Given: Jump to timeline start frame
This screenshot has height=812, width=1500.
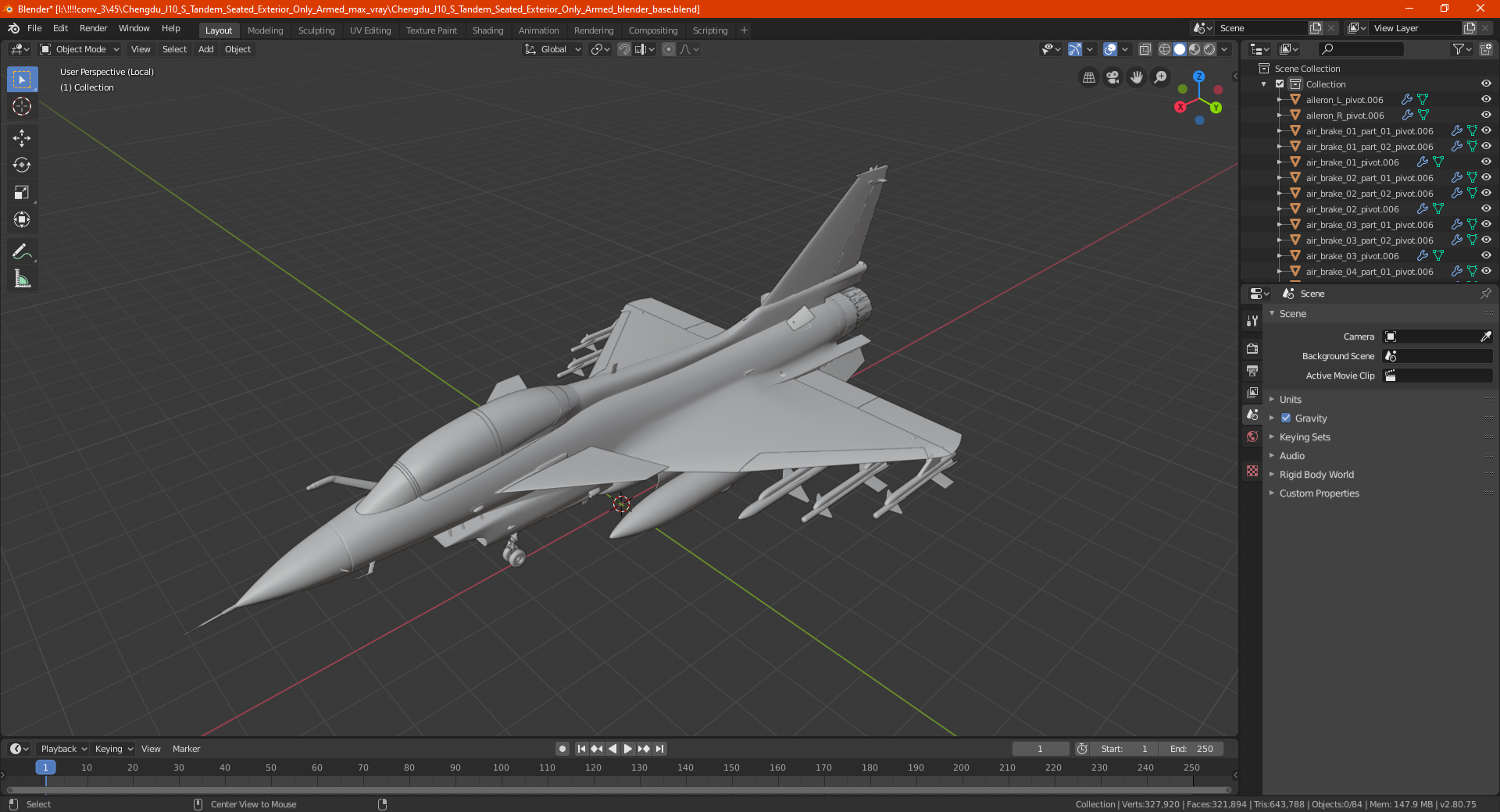Looking at the screenshot, I should tap(581, 749).
